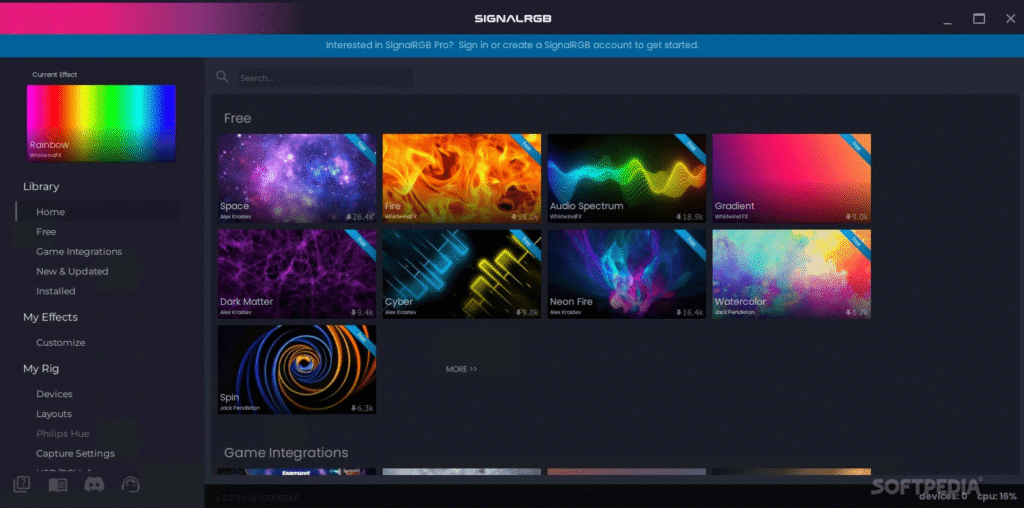
Task: Show Installed effects
Action: point(56,291)
